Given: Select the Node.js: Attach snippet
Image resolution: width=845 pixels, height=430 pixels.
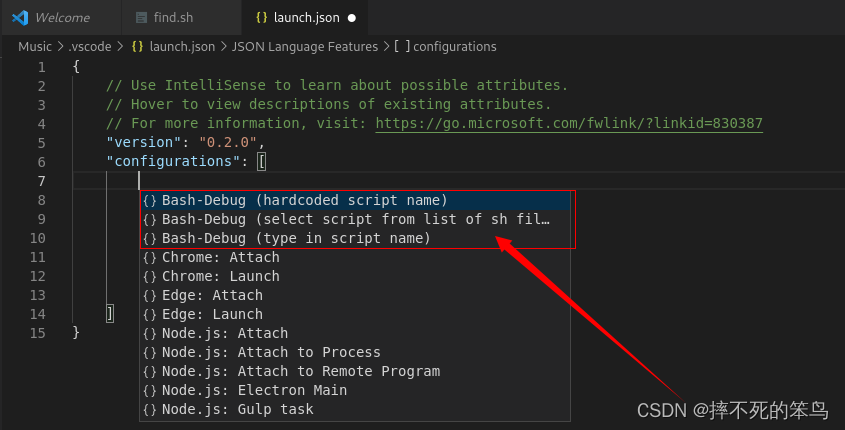Looking at the screenshot, I should coord(356,334).
